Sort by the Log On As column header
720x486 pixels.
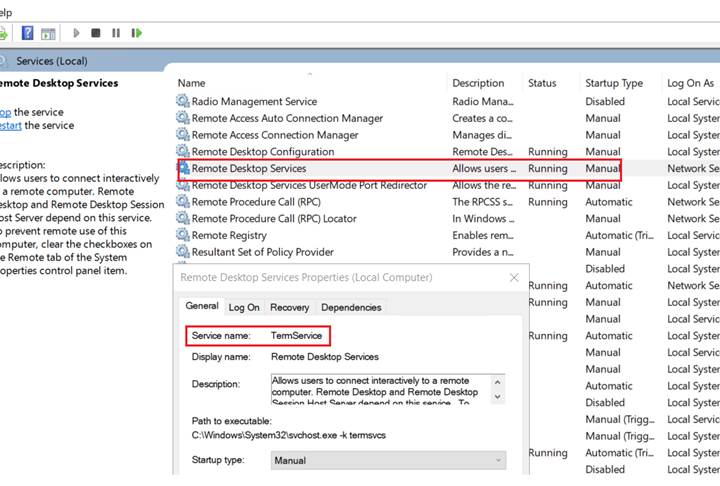click(690, 83)
